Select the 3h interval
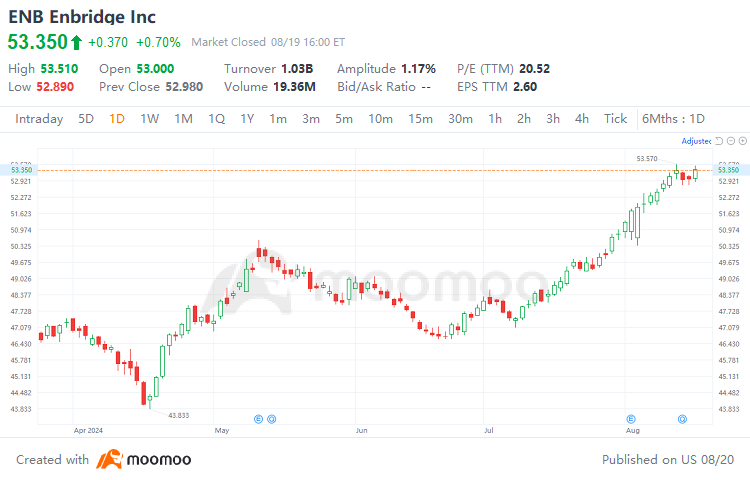750x480 pixels. click(553, 119)
